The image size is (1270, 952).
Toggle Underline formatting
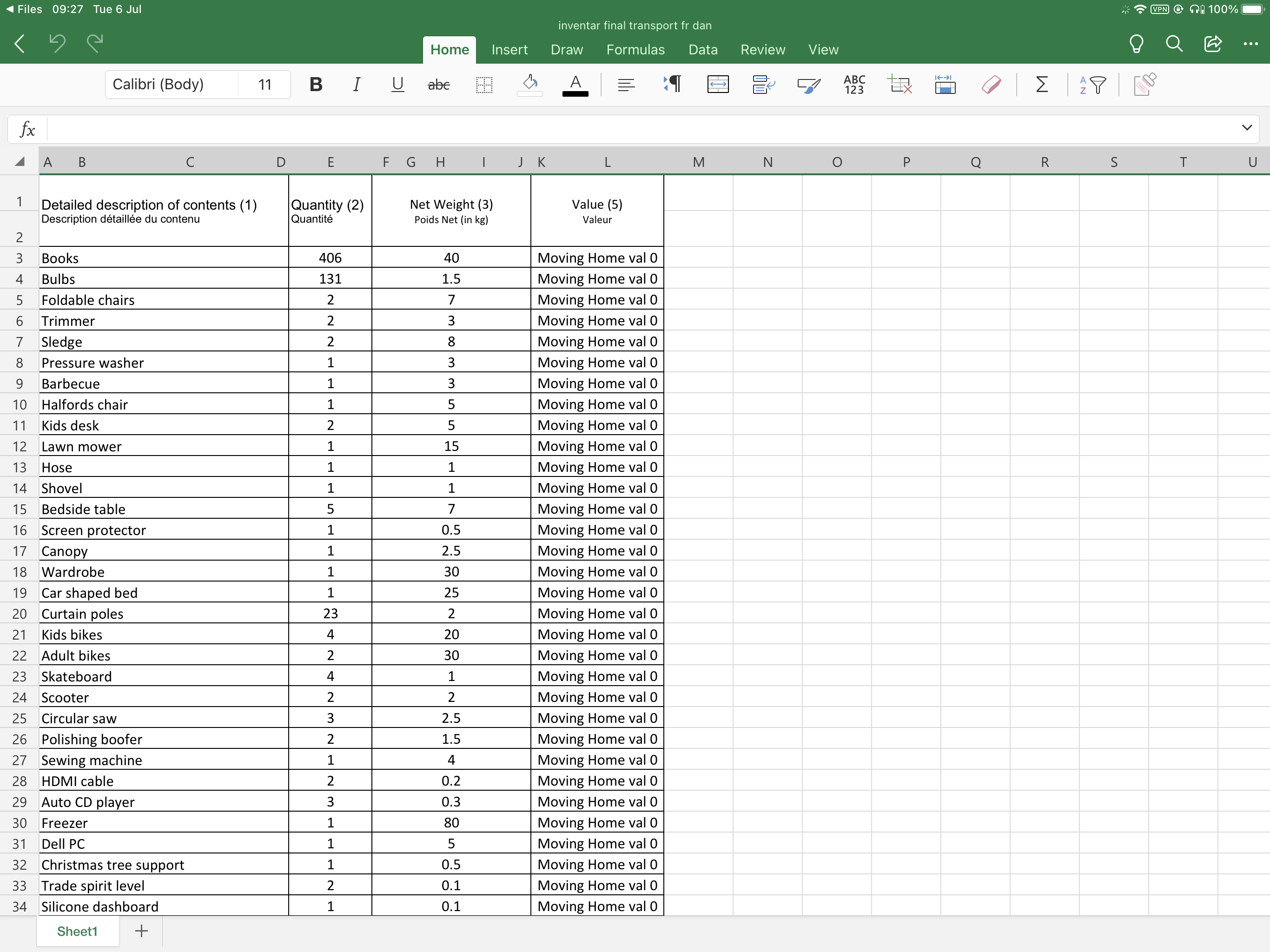pos(397,85)
